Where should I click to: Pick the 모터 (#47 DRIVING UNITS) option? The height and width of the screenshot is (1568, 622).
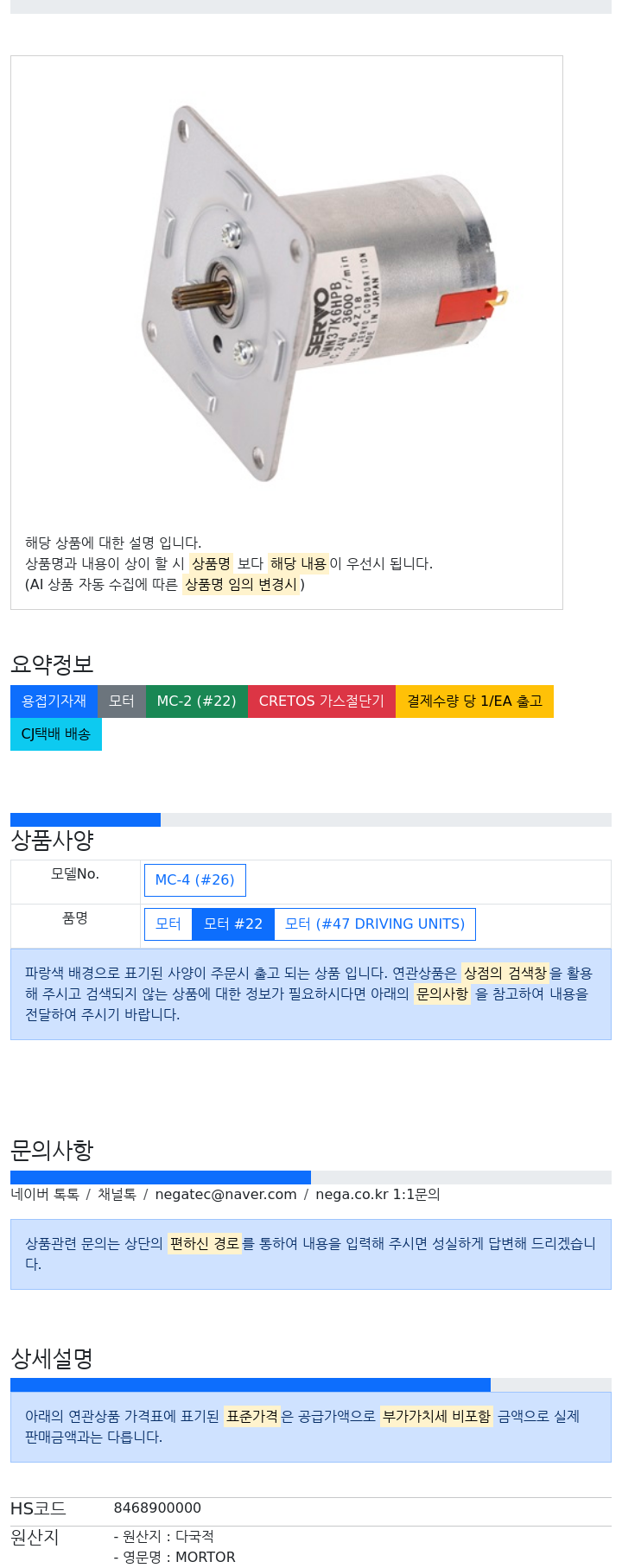pos(375,924)
